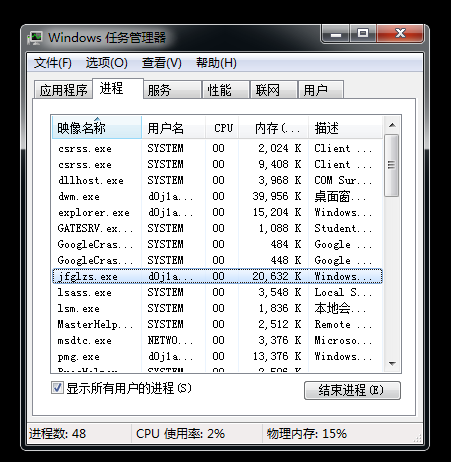
Task: Select the explorer.exe process
Action: [217, 212]
